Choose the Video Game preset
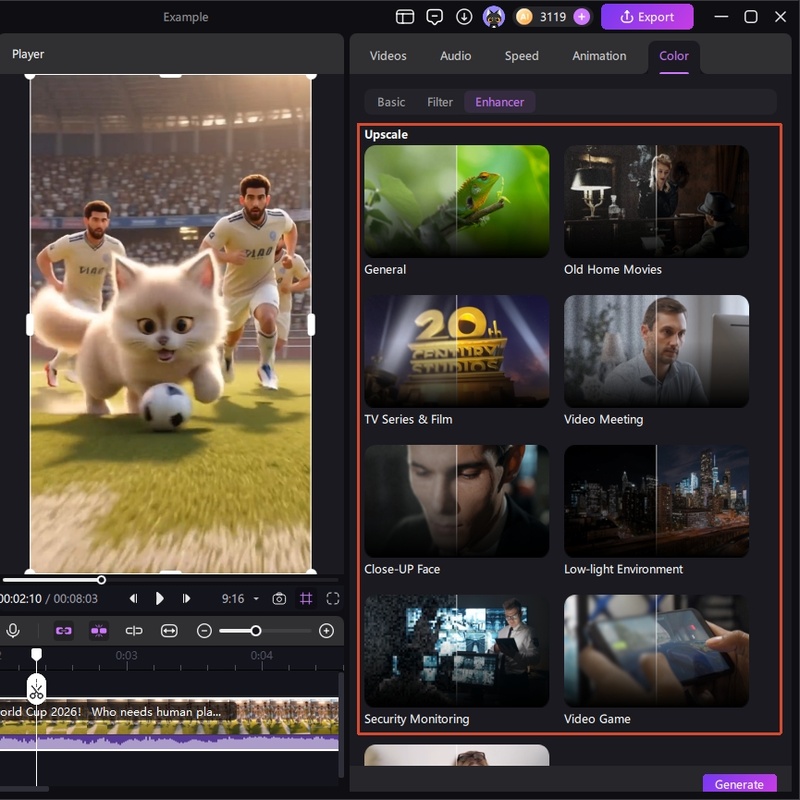800x800 pixels. (x=656, y=651)
